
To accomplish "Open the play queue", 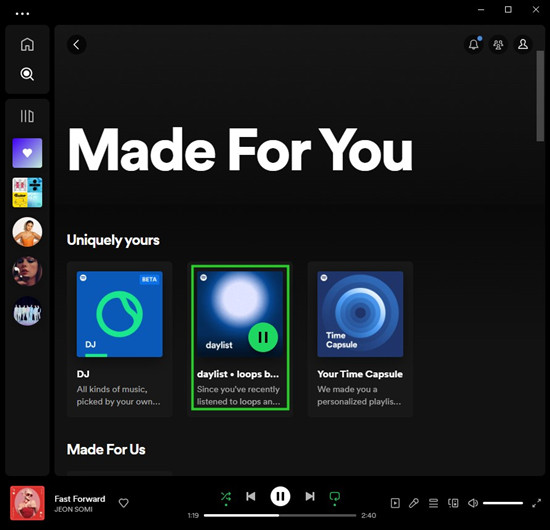I will tap(434, 503).
